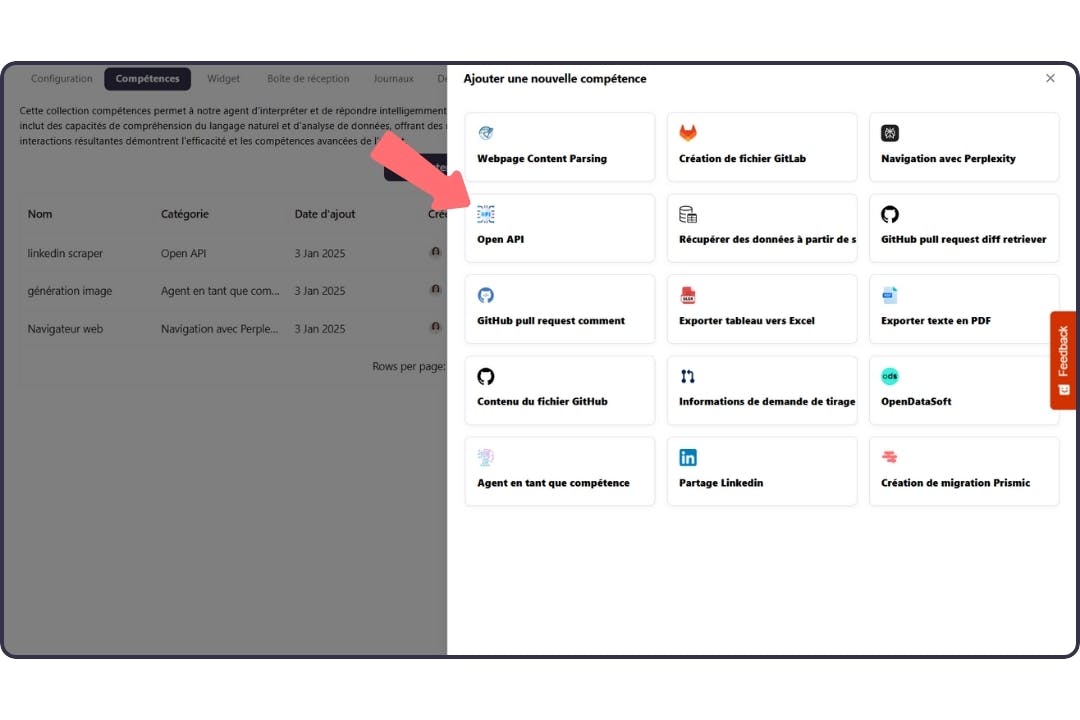Click the linkedin scraper row name
Viewport: 1080px width, 720px height.
[65, 254]
